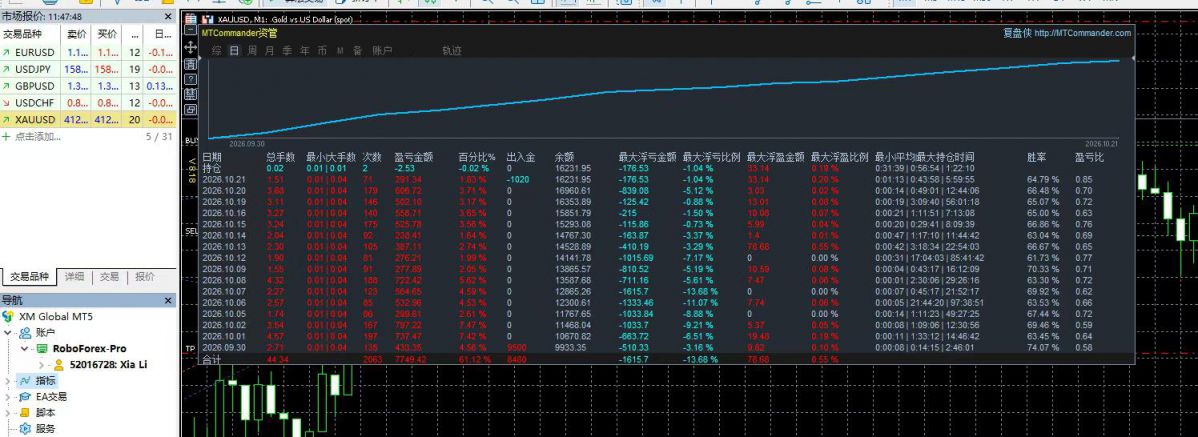Close the 导航 Navigator panel
This screenshot has height=437, width=1198.
coord(168,300)
